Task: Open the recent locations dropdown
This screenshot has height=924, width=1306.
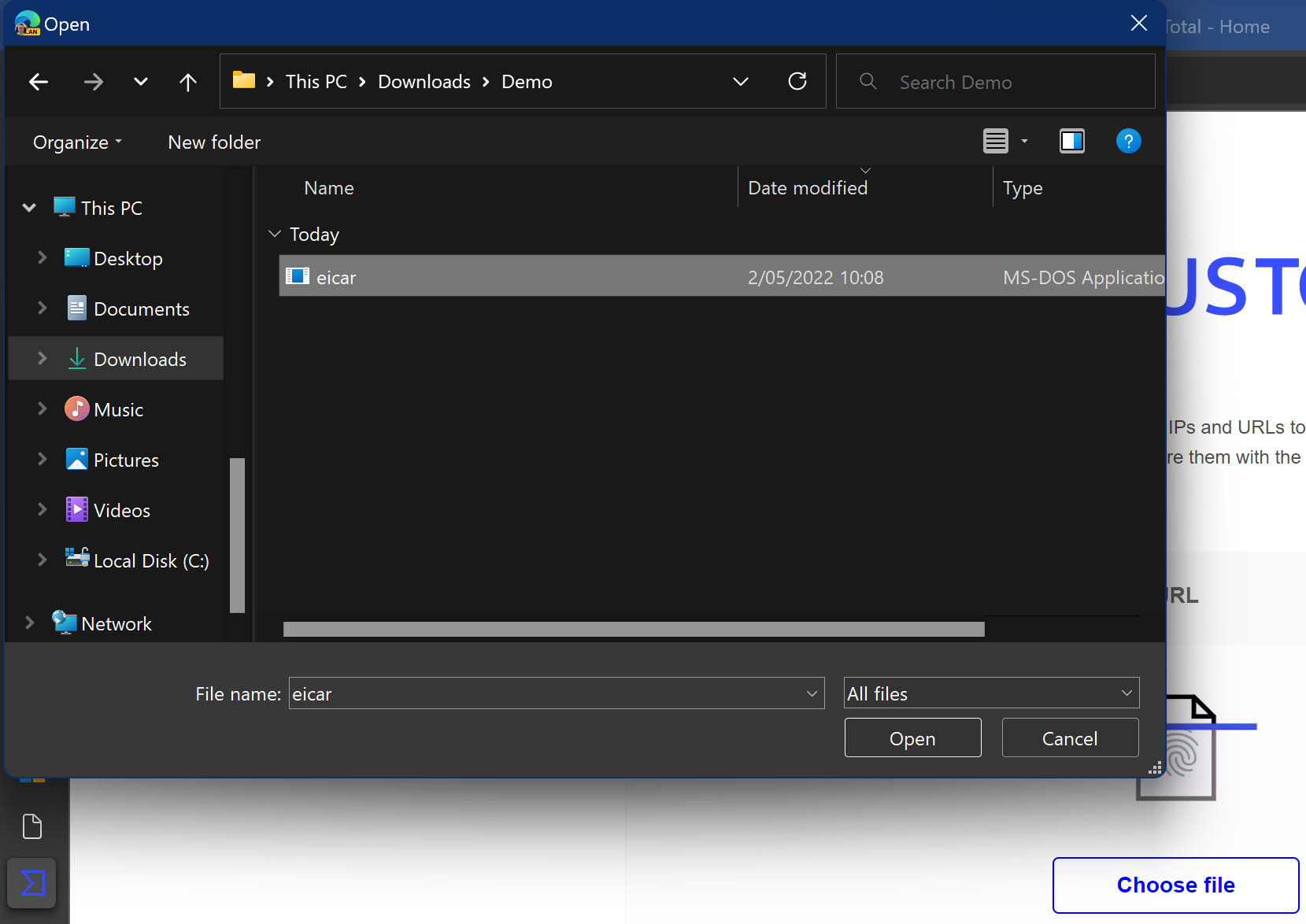Action: click(x=141, y=82)
